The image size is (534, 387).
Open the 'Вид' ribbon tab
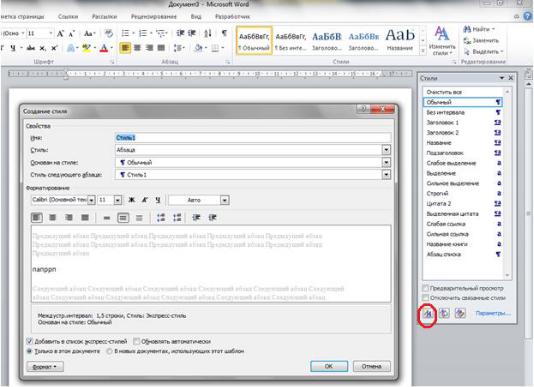point(196,16)
